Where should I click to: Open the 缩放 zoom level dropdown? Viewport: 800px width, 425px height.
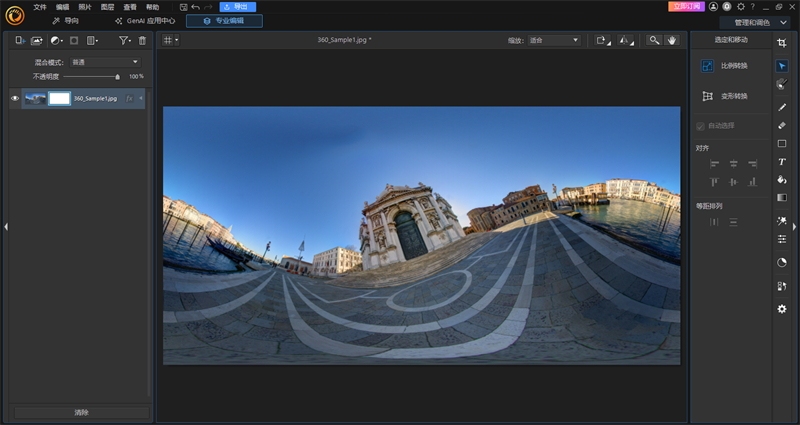(x=554, y=40)
